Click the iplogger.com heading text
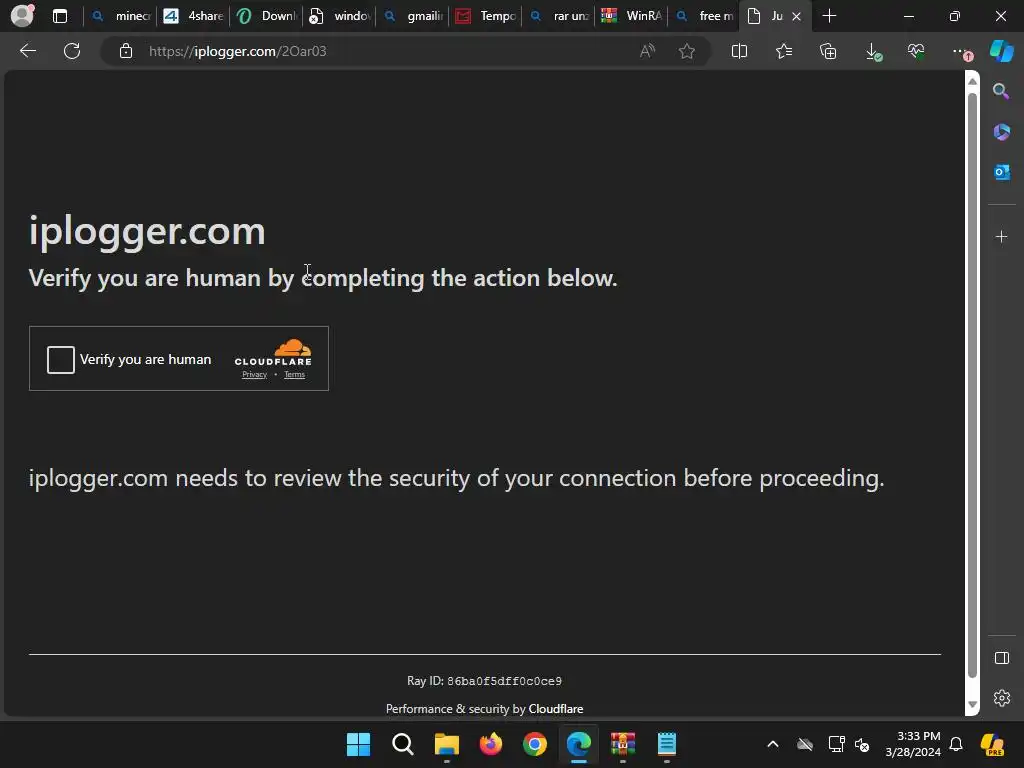Viewport: 1024px width, 768px height. click(147, 231)
